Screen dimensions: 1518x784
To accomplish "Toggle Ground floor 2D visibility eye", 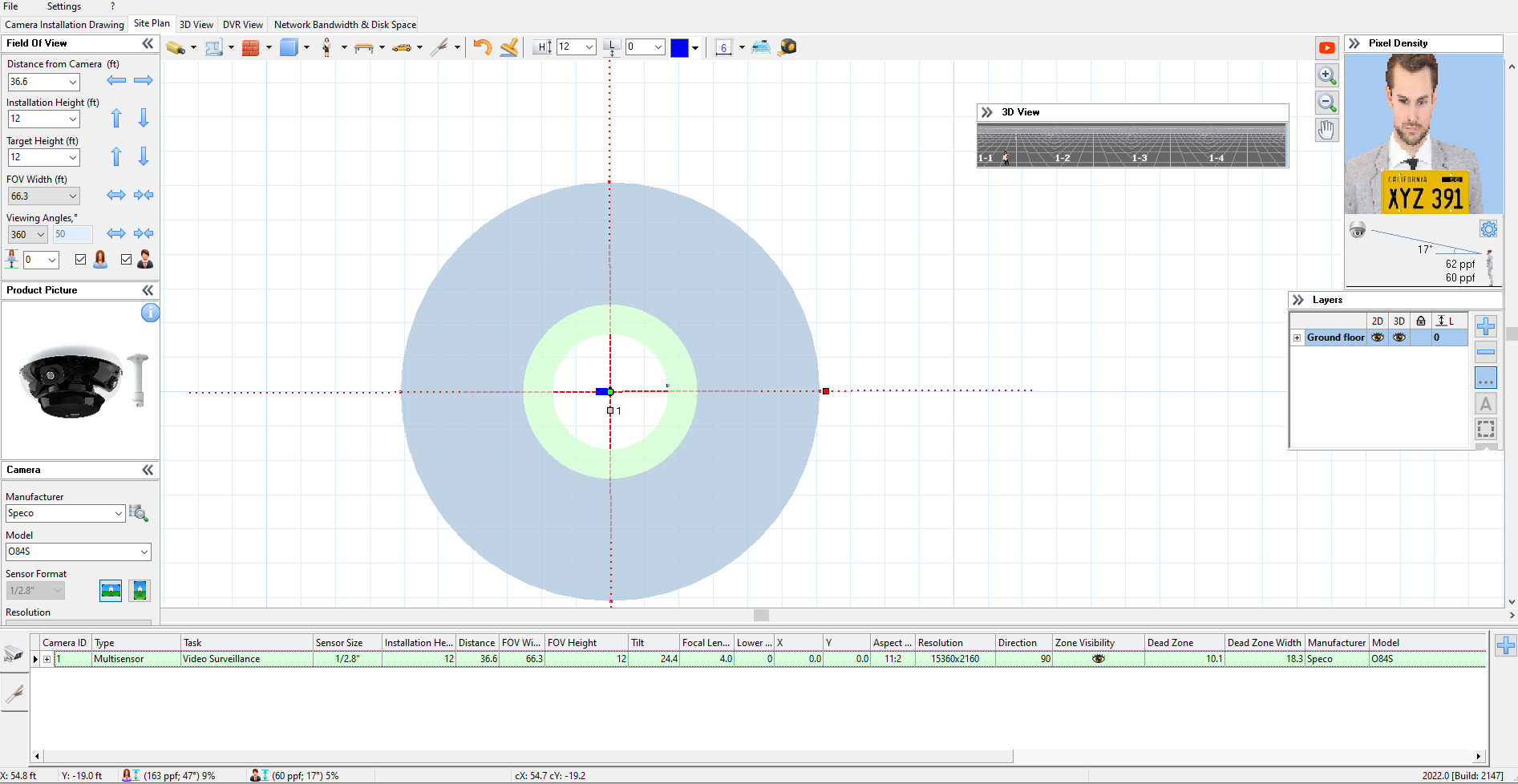I will (x=1378, y=337).
